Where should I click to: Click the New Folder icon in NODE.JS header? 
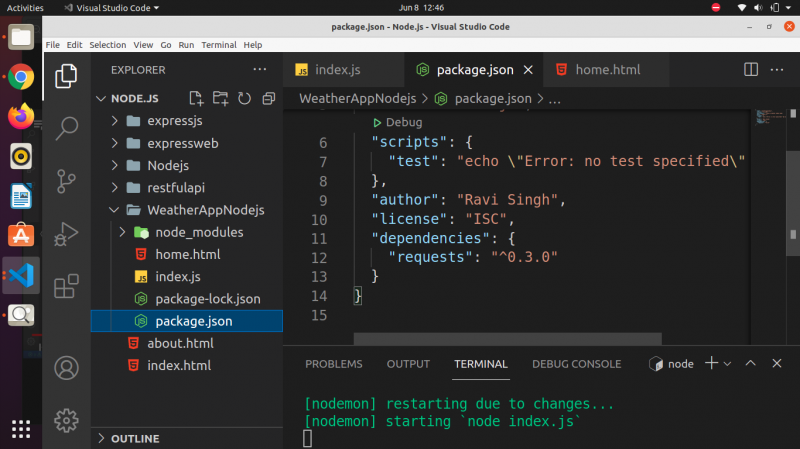click(x=220, y=98)
